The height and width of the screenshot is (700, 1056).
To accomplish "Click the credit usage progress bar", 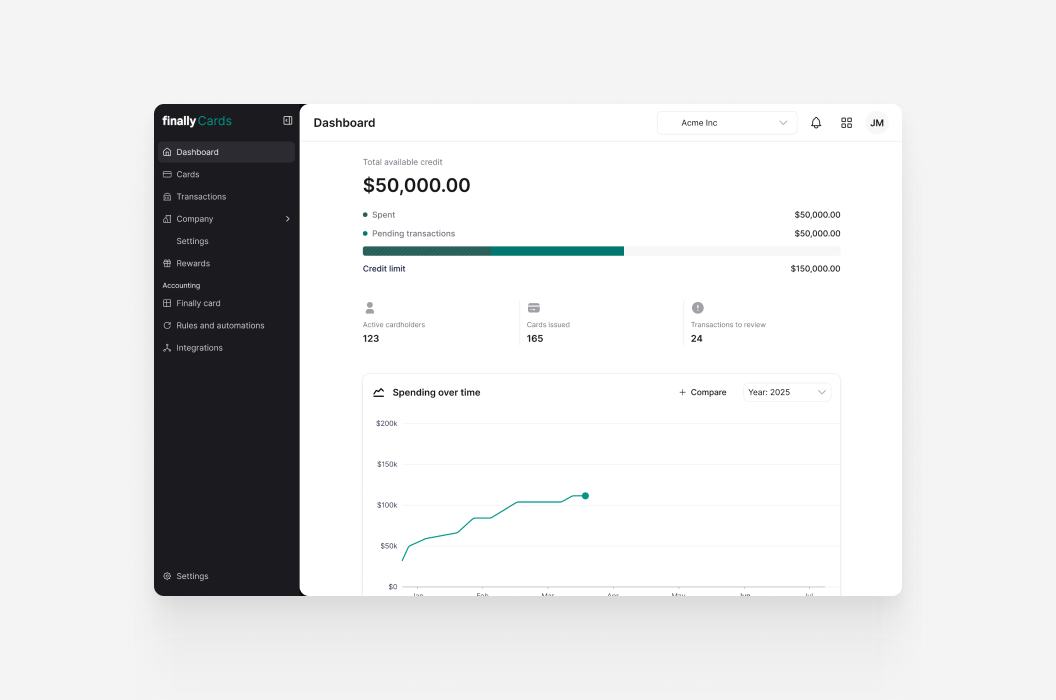I will pos(600,251).
